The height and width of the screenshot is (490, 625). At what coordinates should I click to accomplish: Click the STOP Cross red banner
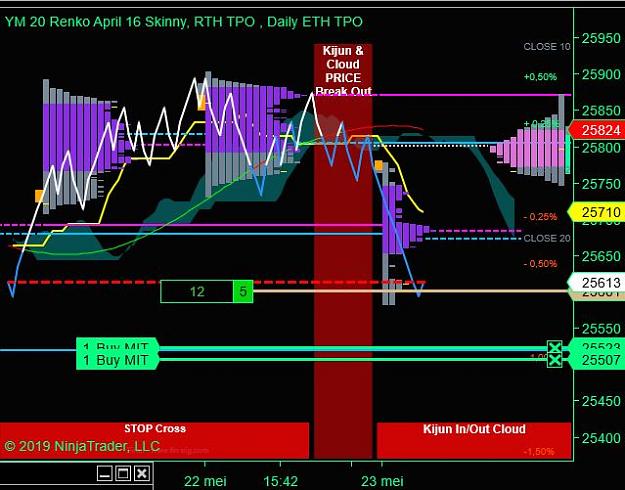click(x=154, y=440)
